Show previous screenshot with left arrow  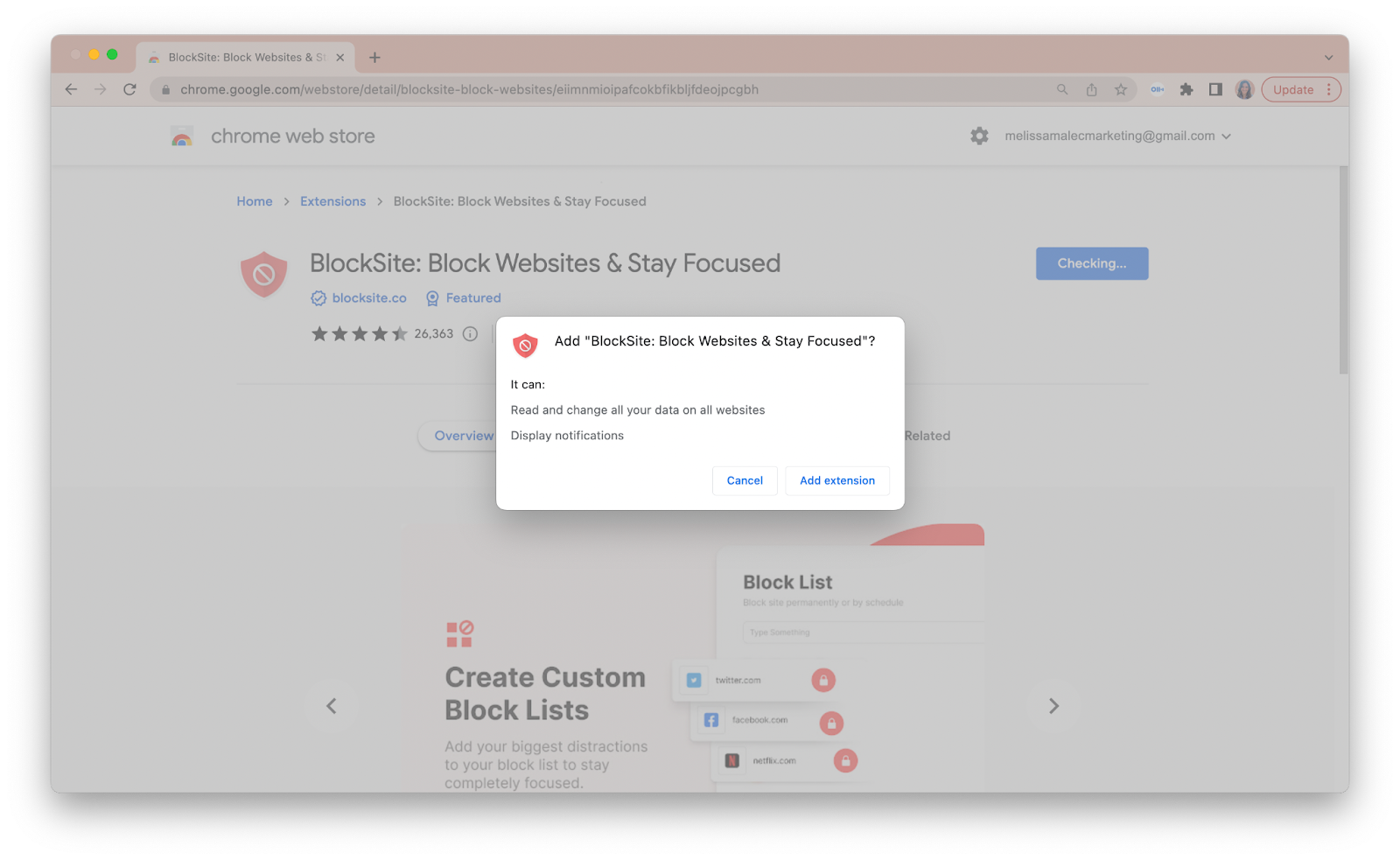point(332,706)
